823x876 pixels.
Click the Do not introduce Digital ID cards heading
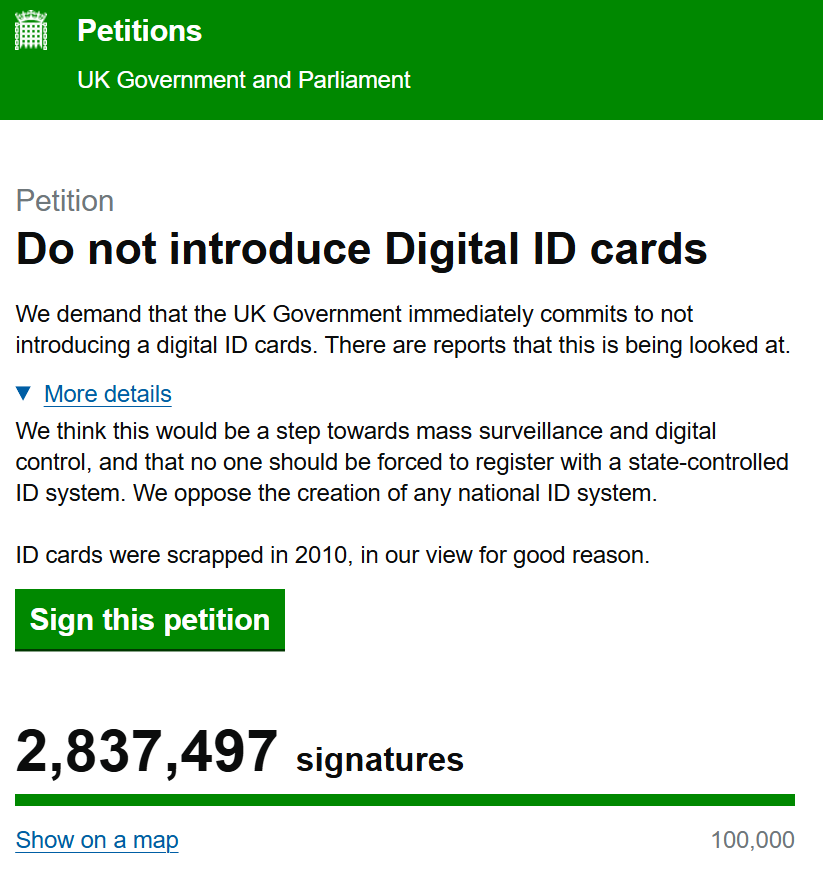[x=362, y=249]
